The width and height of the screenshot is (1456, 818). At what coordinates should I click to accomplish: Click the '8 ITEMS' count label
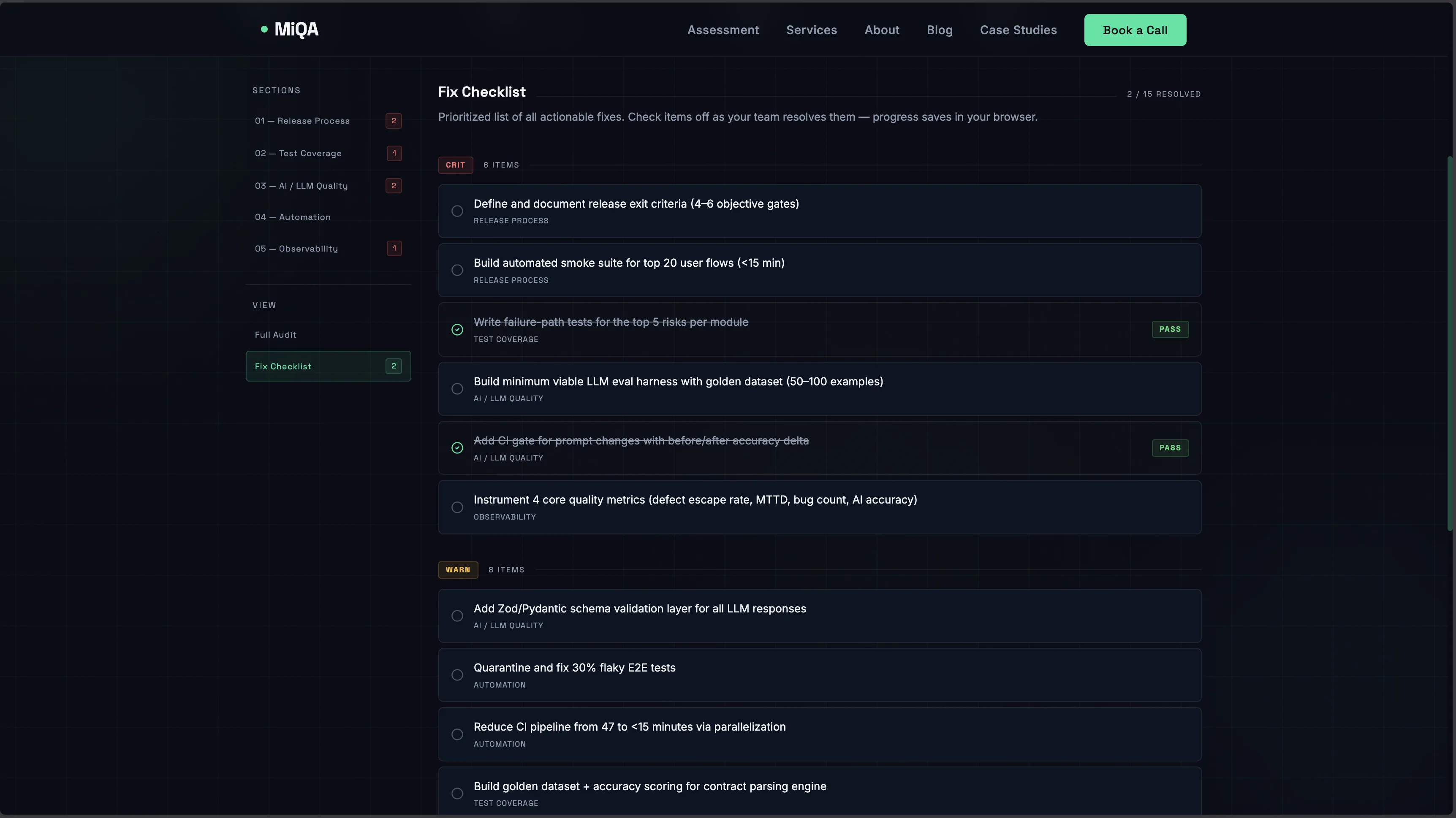point(506,570)
